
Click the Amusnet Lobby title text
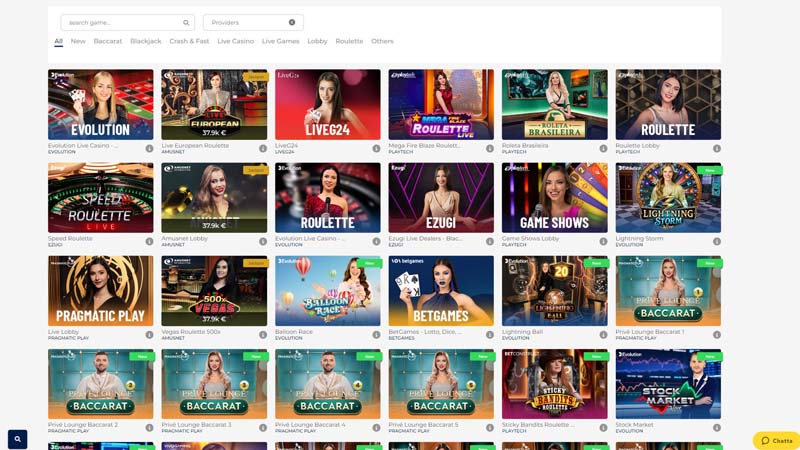tap(184, 238)
